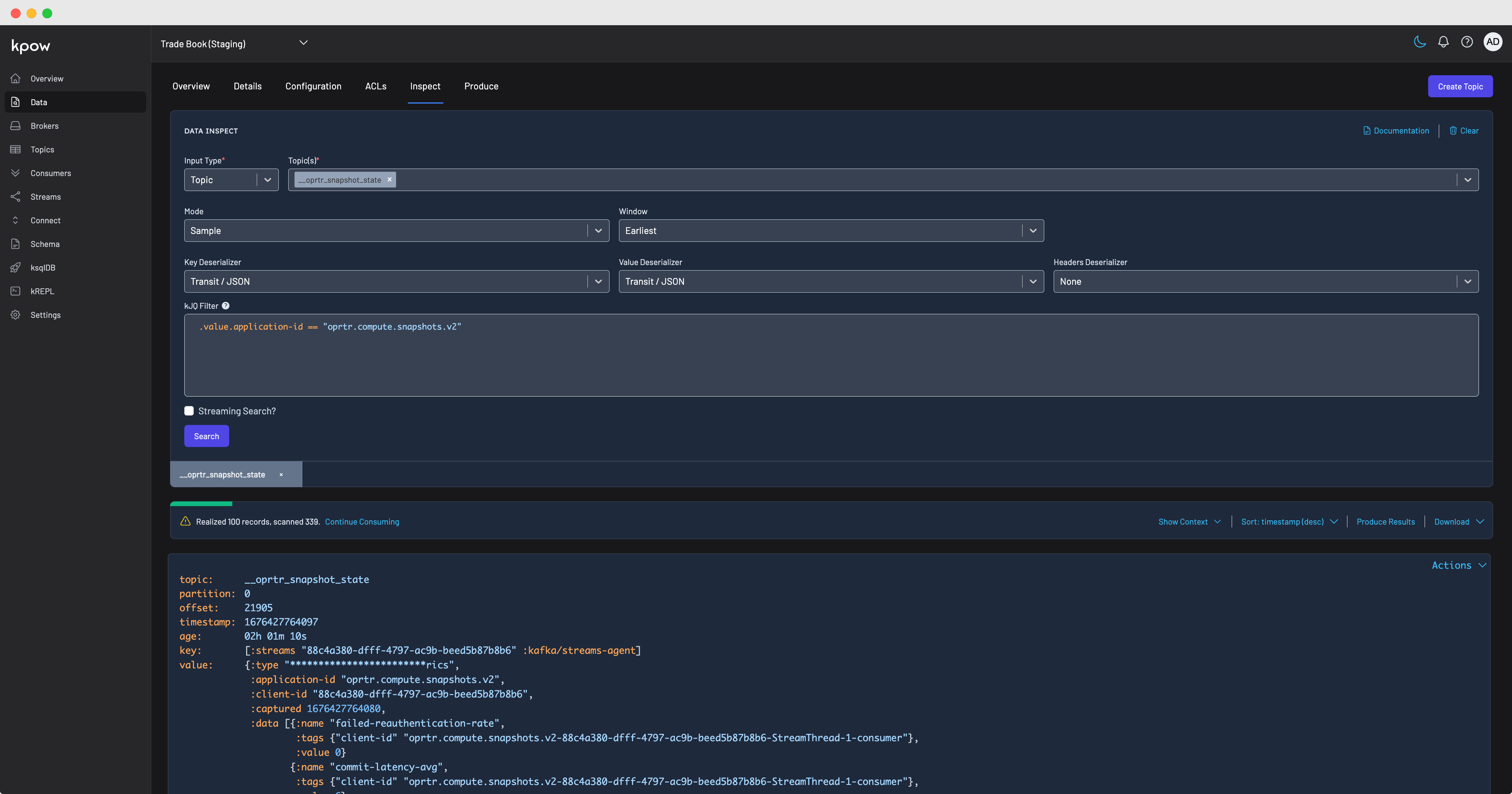Open the Window dropdown set to Earliest
Viewport: 1512px width, 794px height.
point(1033,230)
